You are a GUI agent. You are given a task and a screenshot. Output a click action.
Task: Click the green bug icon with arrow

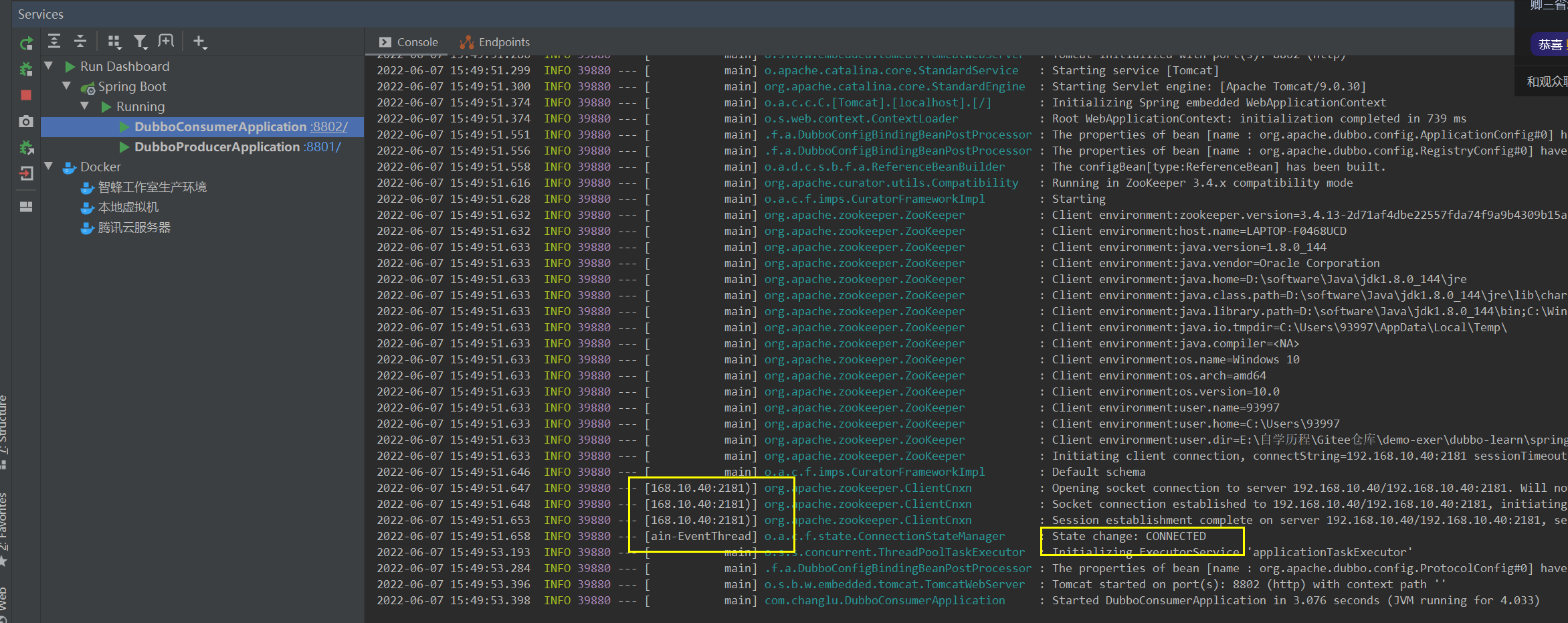(x=26, y=147)
